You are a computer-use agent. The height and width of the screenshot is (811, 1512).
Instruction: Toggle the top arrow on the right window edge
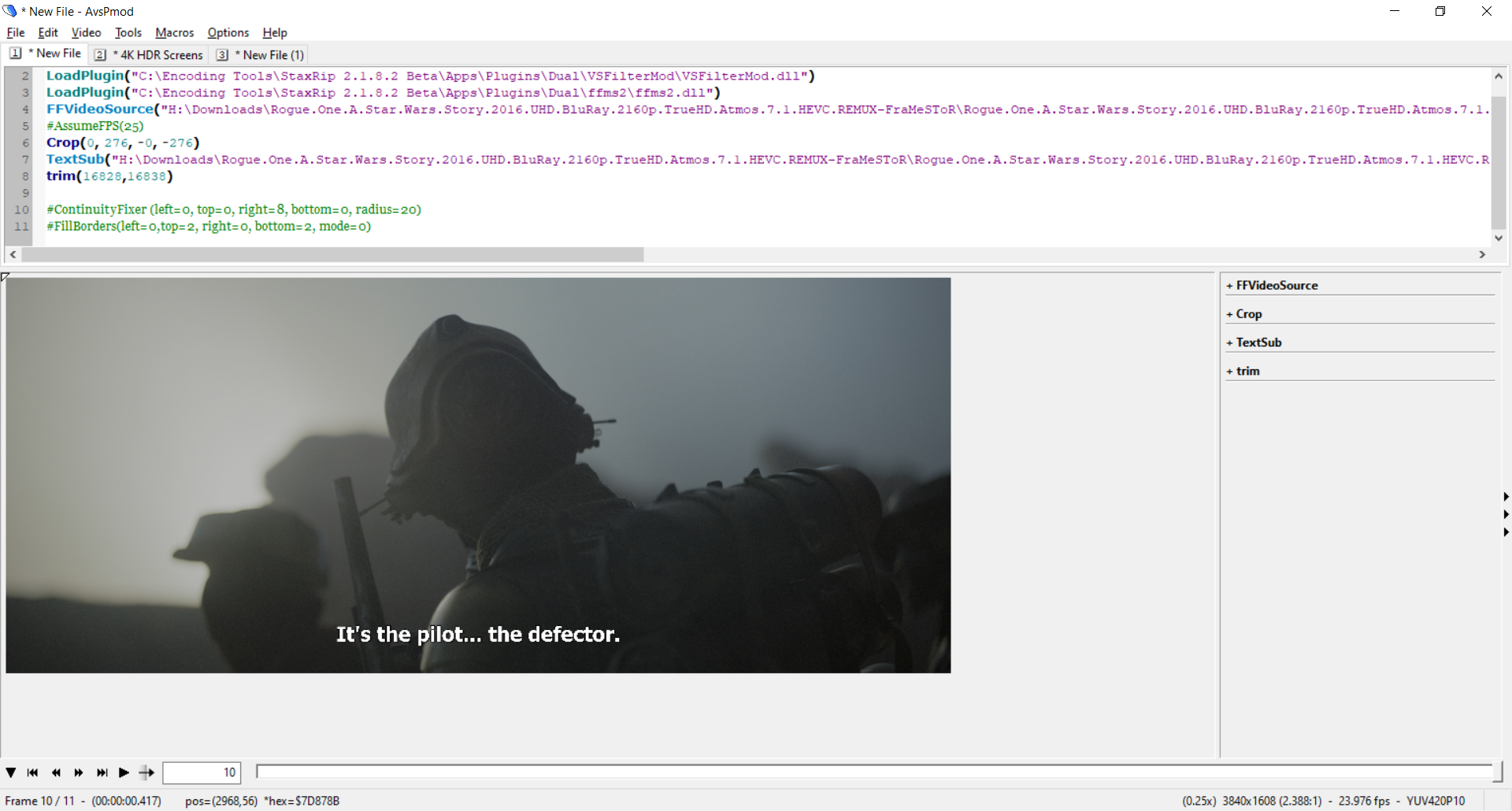(x=1506, y=496)
